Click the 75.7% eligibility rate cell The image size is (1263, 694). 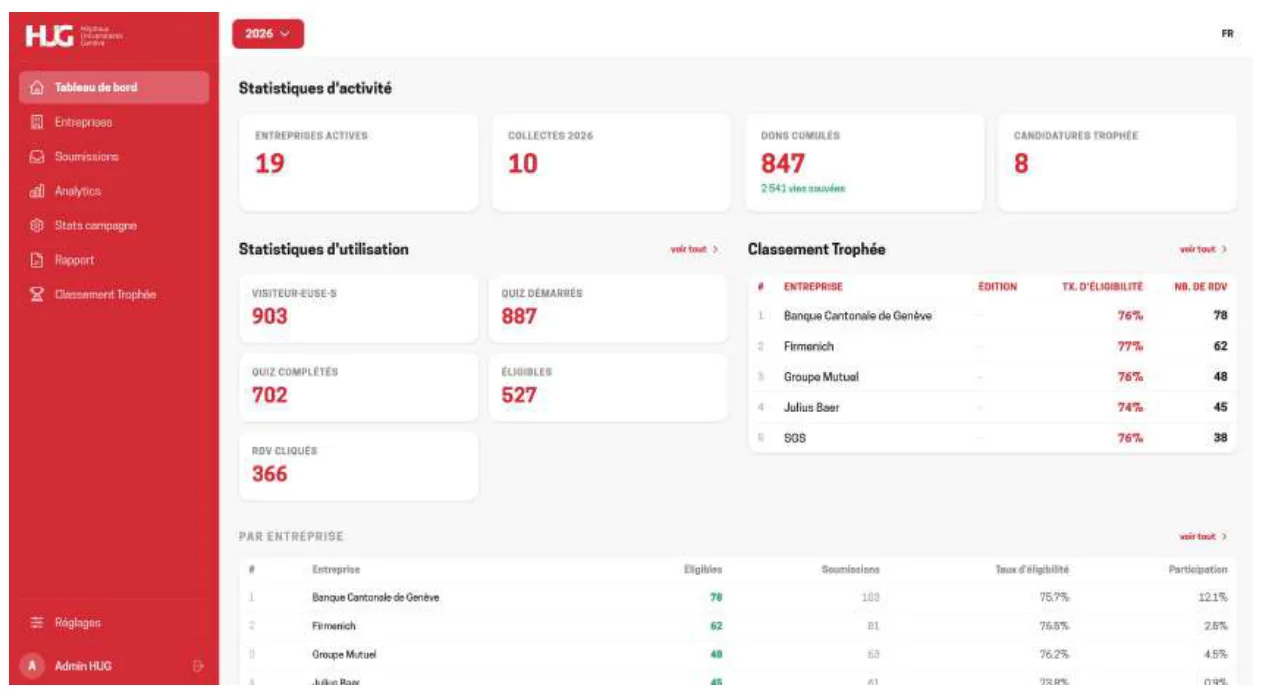(1053, 598)
